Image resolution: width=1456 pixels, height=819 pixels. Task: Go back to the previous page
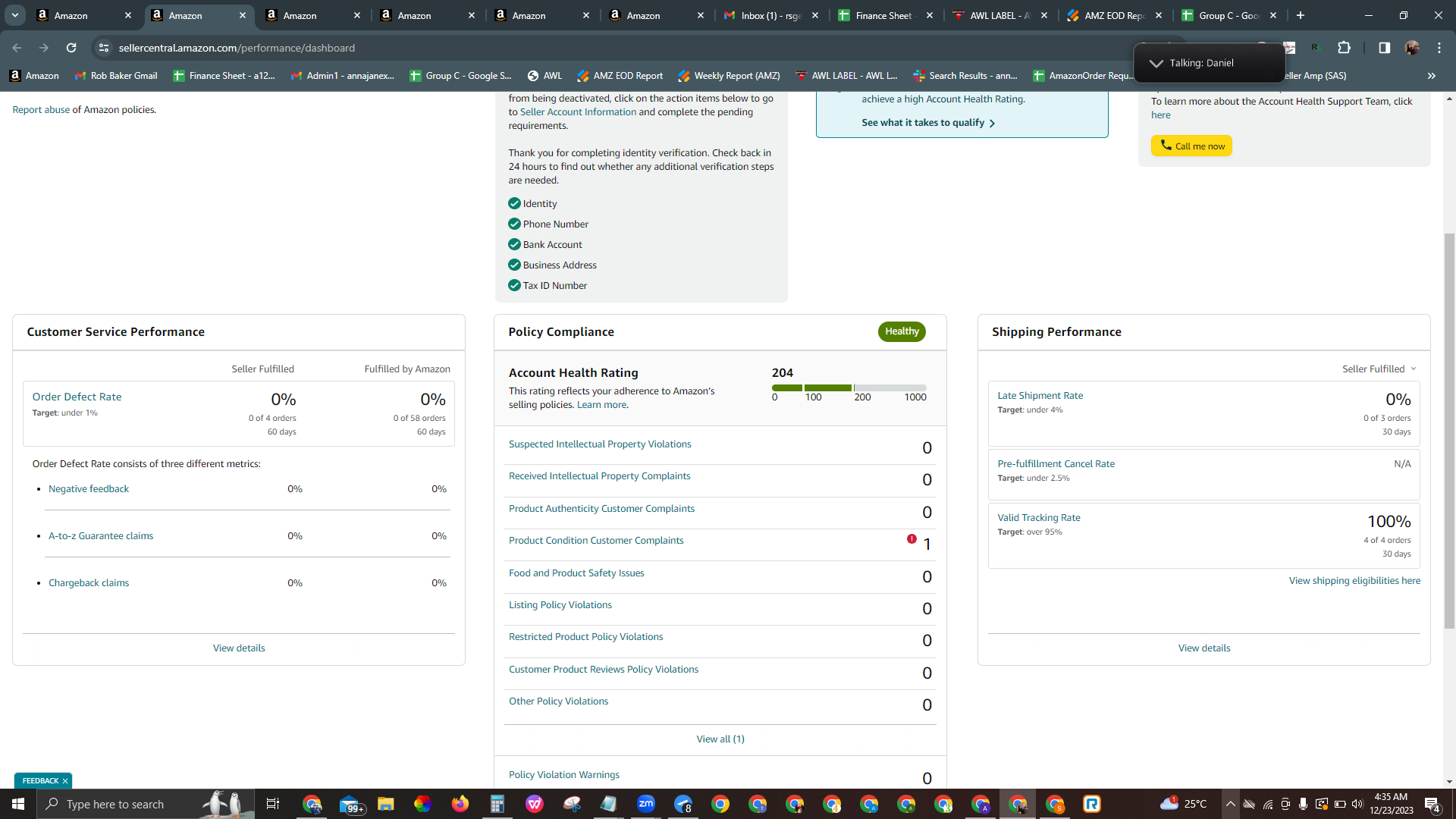[17, 48]
